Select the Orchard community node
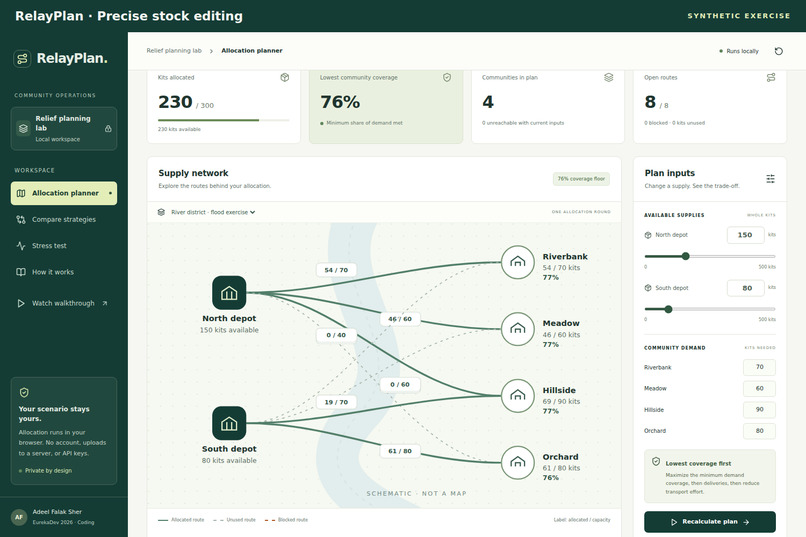The height and width of the screenshot is (537, 806). (518, 462)
